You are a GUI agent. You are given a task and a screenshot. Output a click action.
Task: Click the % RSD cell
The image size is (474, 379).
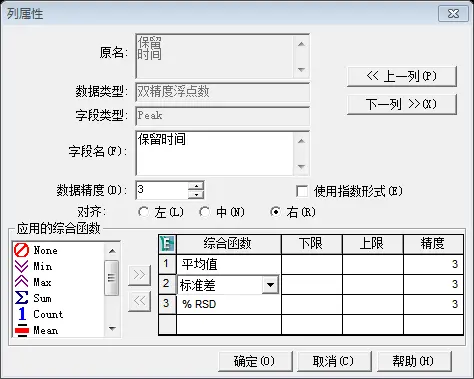click(229, 304)
